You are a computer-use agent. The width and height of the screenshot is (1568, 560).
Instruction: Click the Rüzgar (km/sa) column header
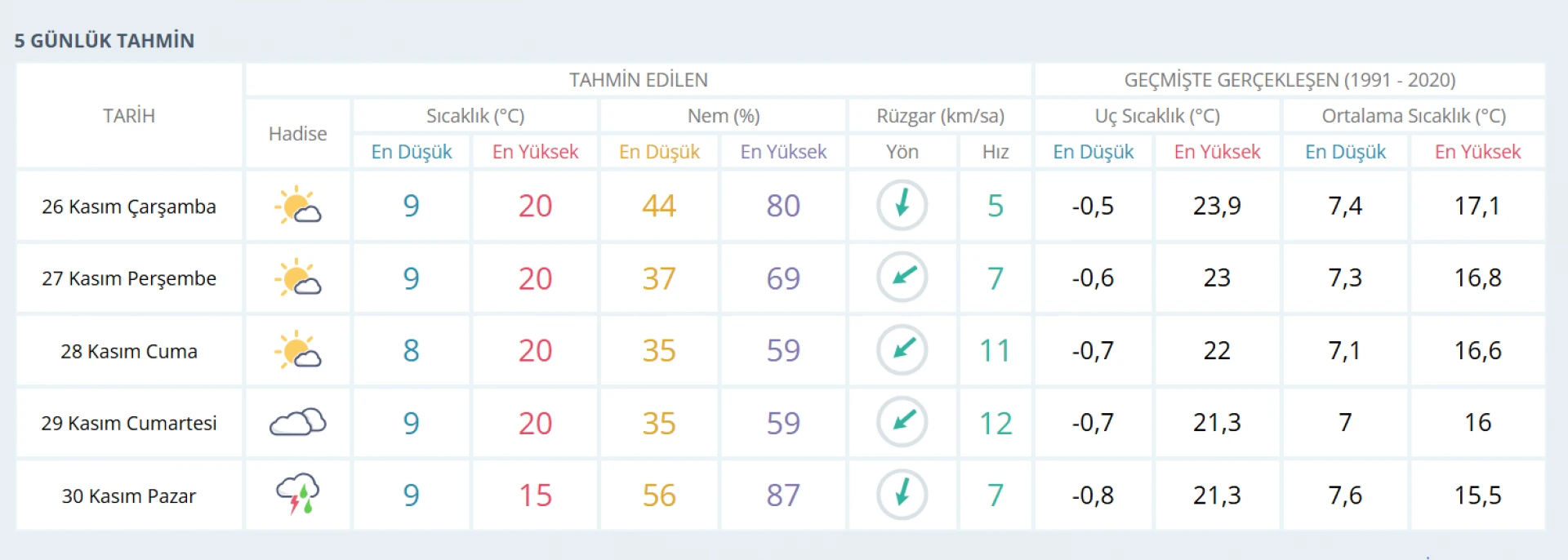coord(940,116)
